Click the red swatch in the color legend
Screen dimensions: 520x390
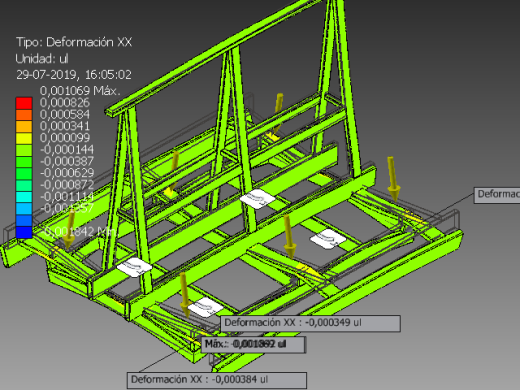(24, 103)
